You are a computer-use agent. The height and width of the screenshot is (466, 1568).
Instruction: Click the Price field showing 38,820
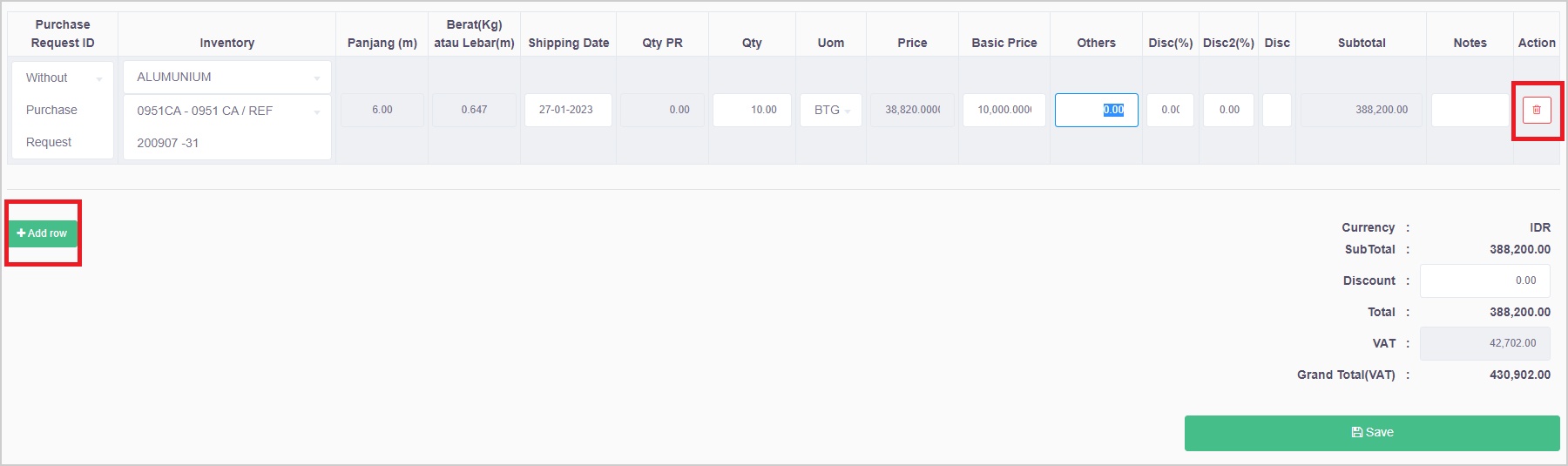[912, 111]
